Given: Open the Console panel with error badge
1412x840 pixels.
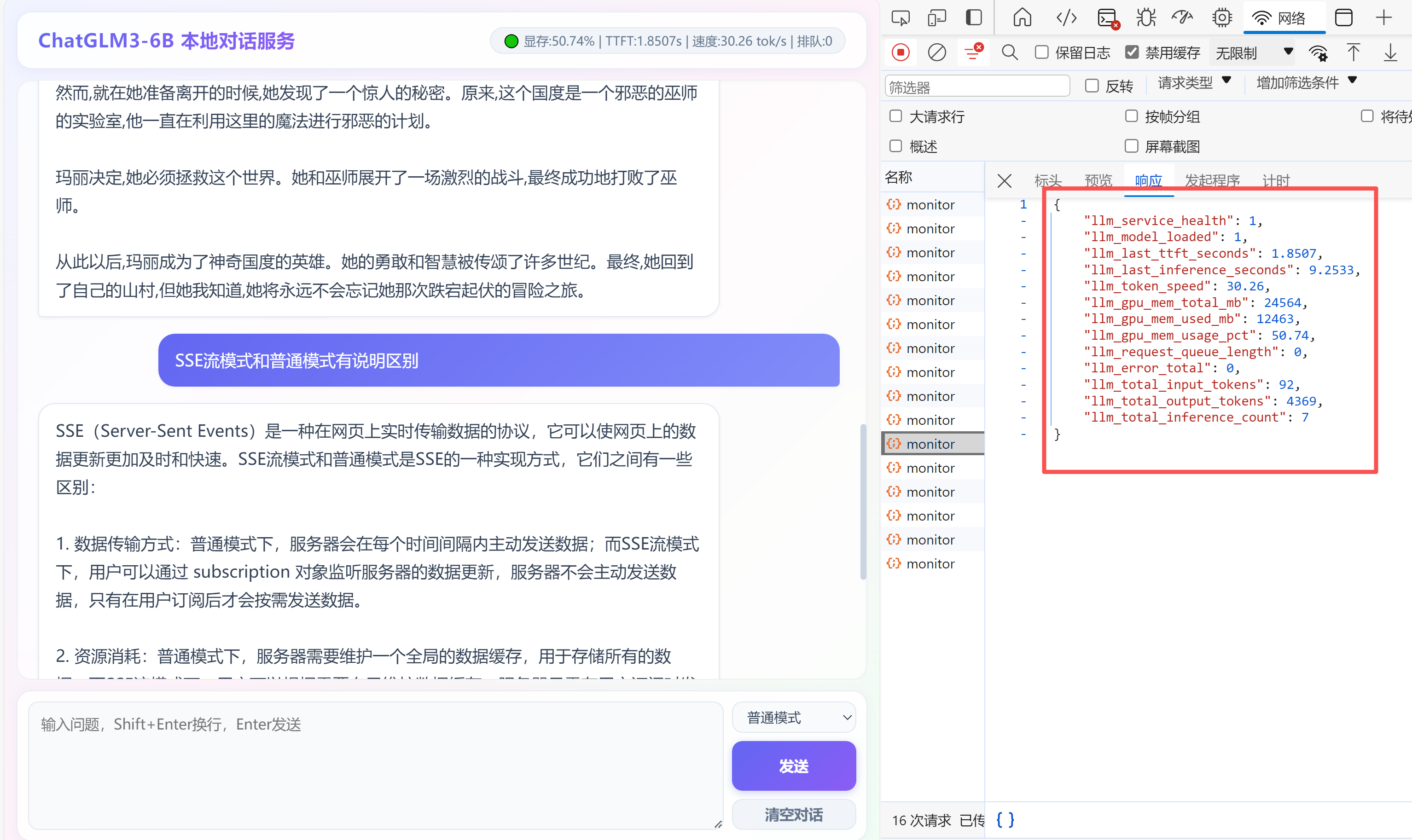Looking at the screenshot, I should tap(1107, 18).
